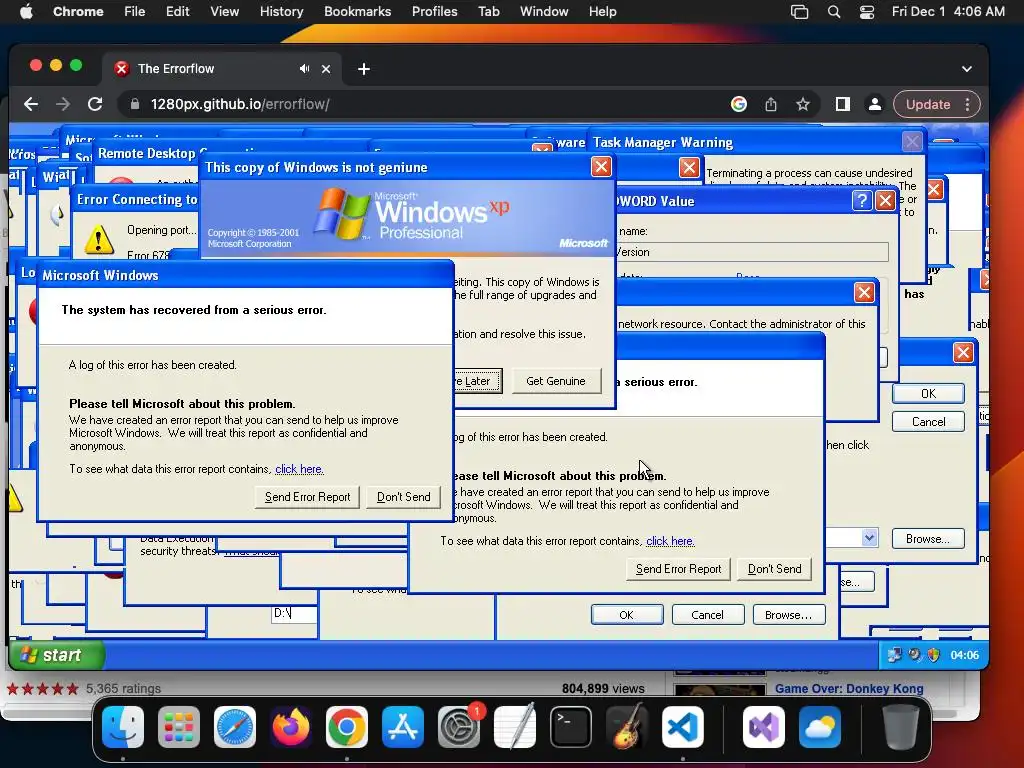Click Send Error Report in front Microsoft Windows dialog
This screenshot has height=768, width=1024.
(308, 497)
